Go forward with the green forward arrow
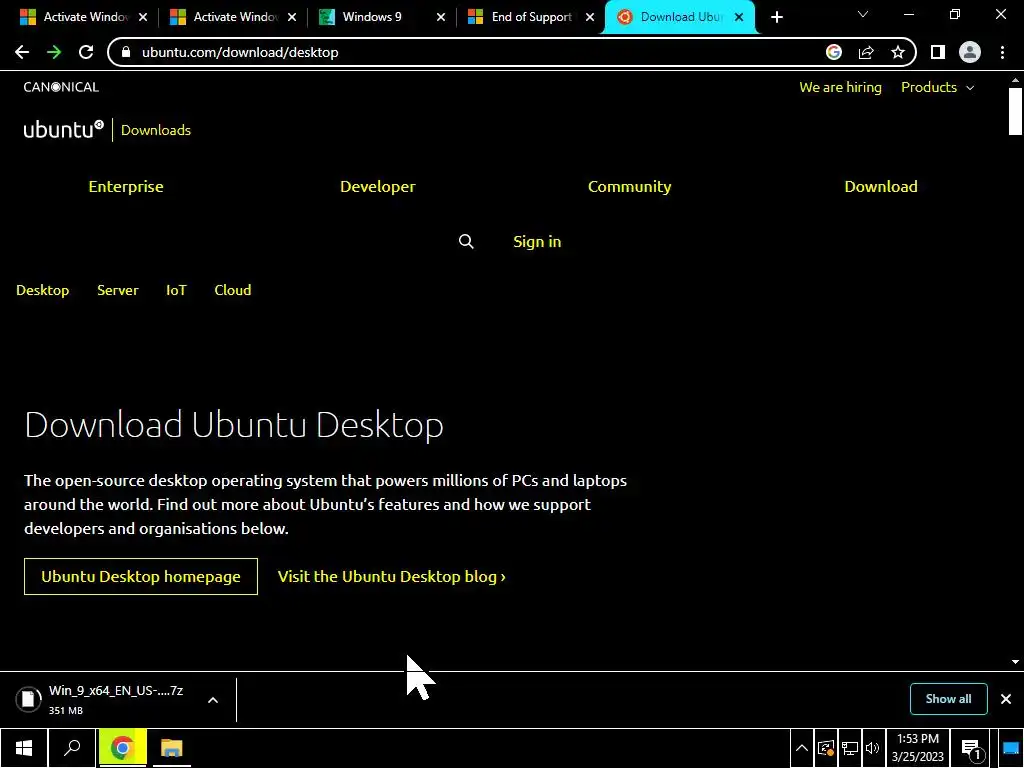Screen dimensions: 1024x768 54,52
